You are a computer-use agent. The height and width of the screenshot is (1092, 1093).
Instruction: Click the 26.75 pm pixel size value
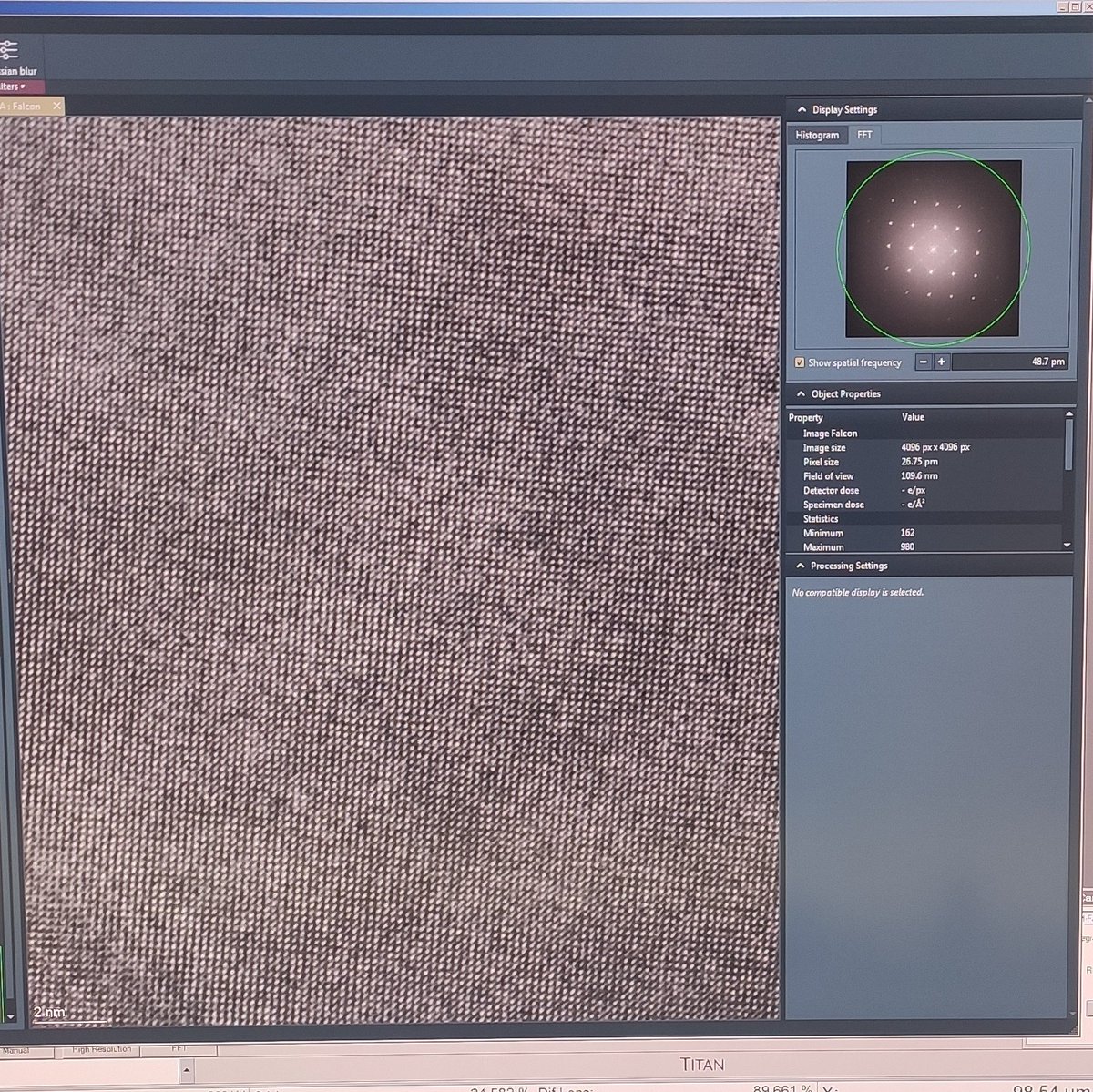(919, 462)
